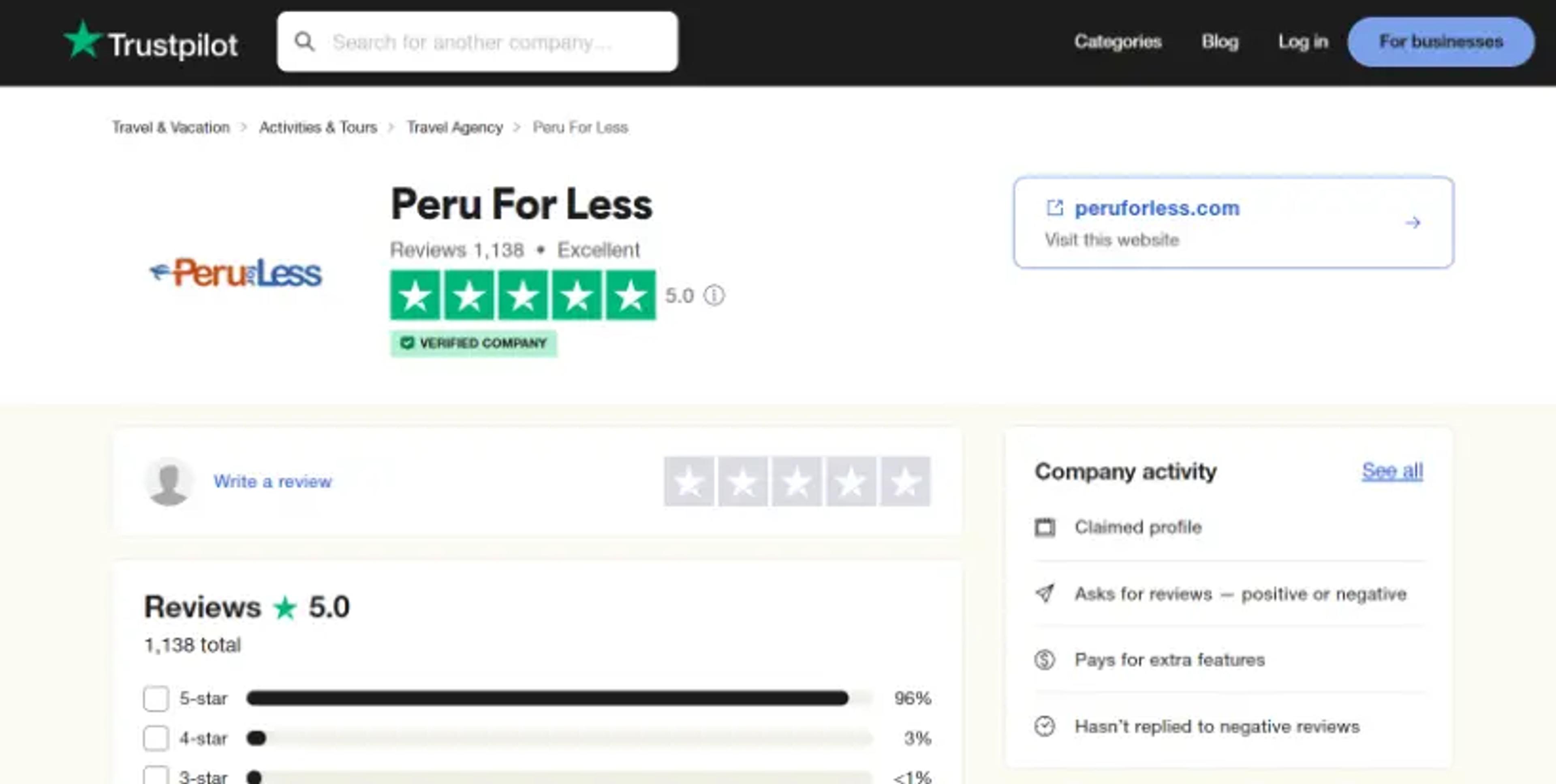
Task: Click the dollar Pays for extra features icon
Action: coord(1045,660)
